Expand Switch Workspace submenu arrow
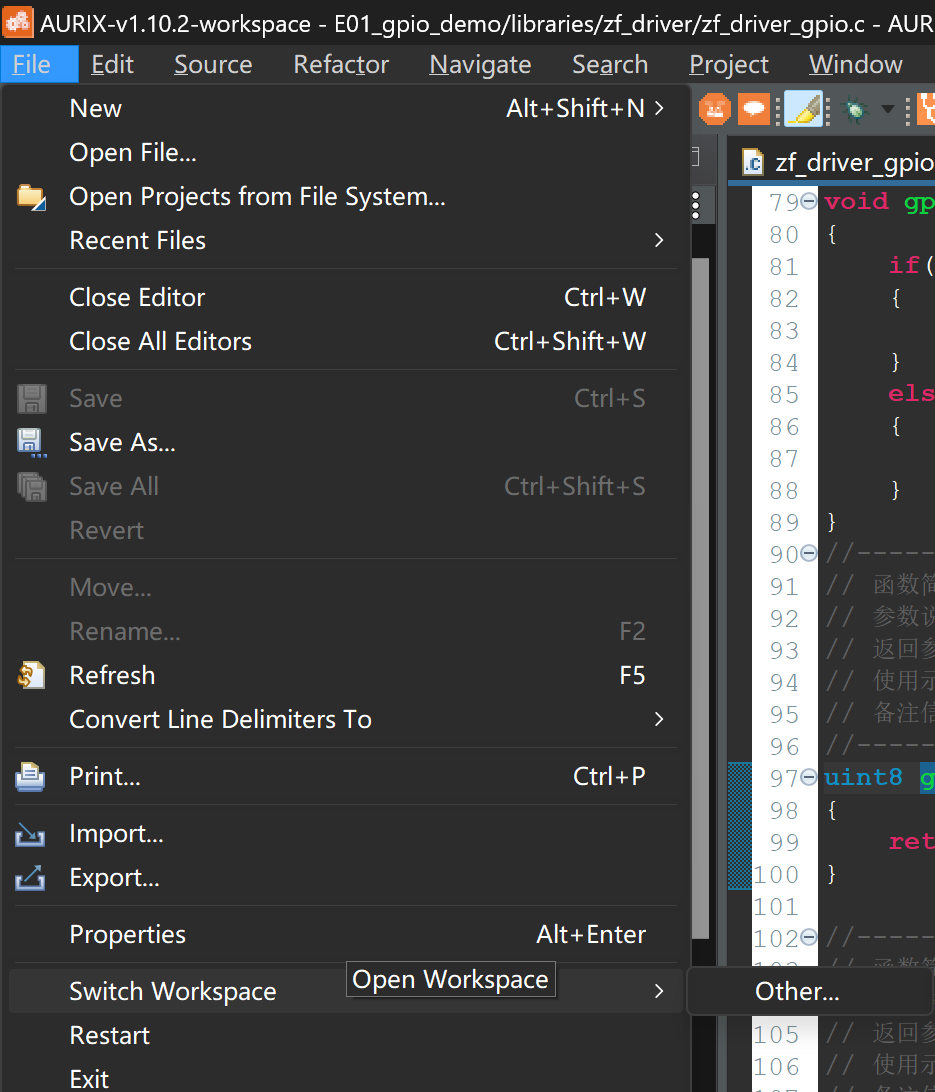Image resolution: width=935 pixels, height=1092 pixels. click(x=659, y=991)
